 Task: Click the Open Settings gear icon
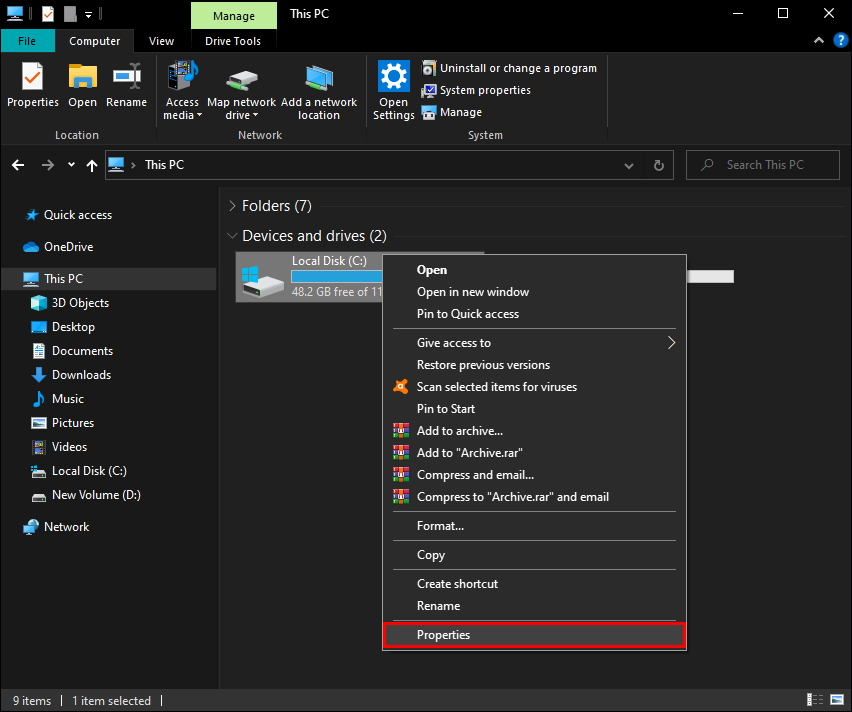[x=393, y=92]
